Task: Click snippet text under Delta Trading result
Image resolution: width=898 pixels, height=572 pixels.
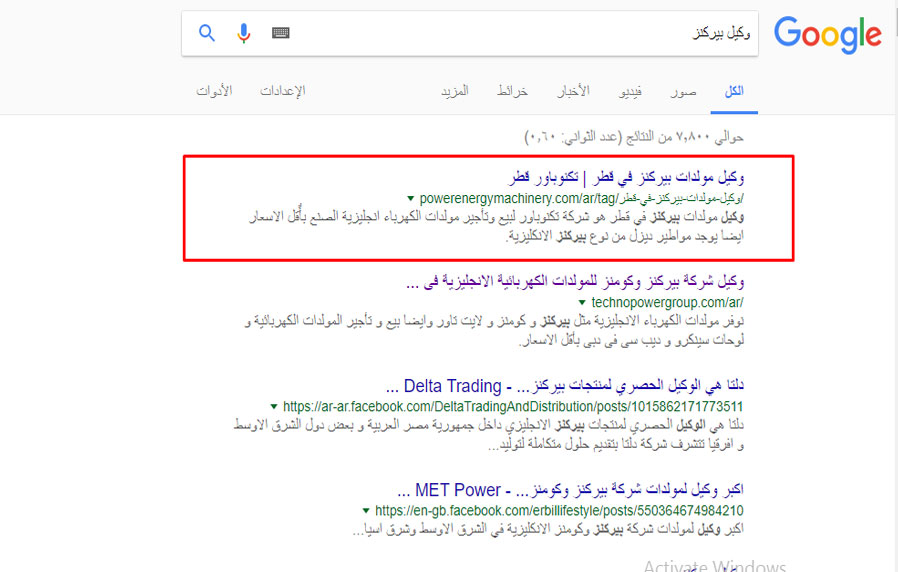Action: click(x=489, y=435)
